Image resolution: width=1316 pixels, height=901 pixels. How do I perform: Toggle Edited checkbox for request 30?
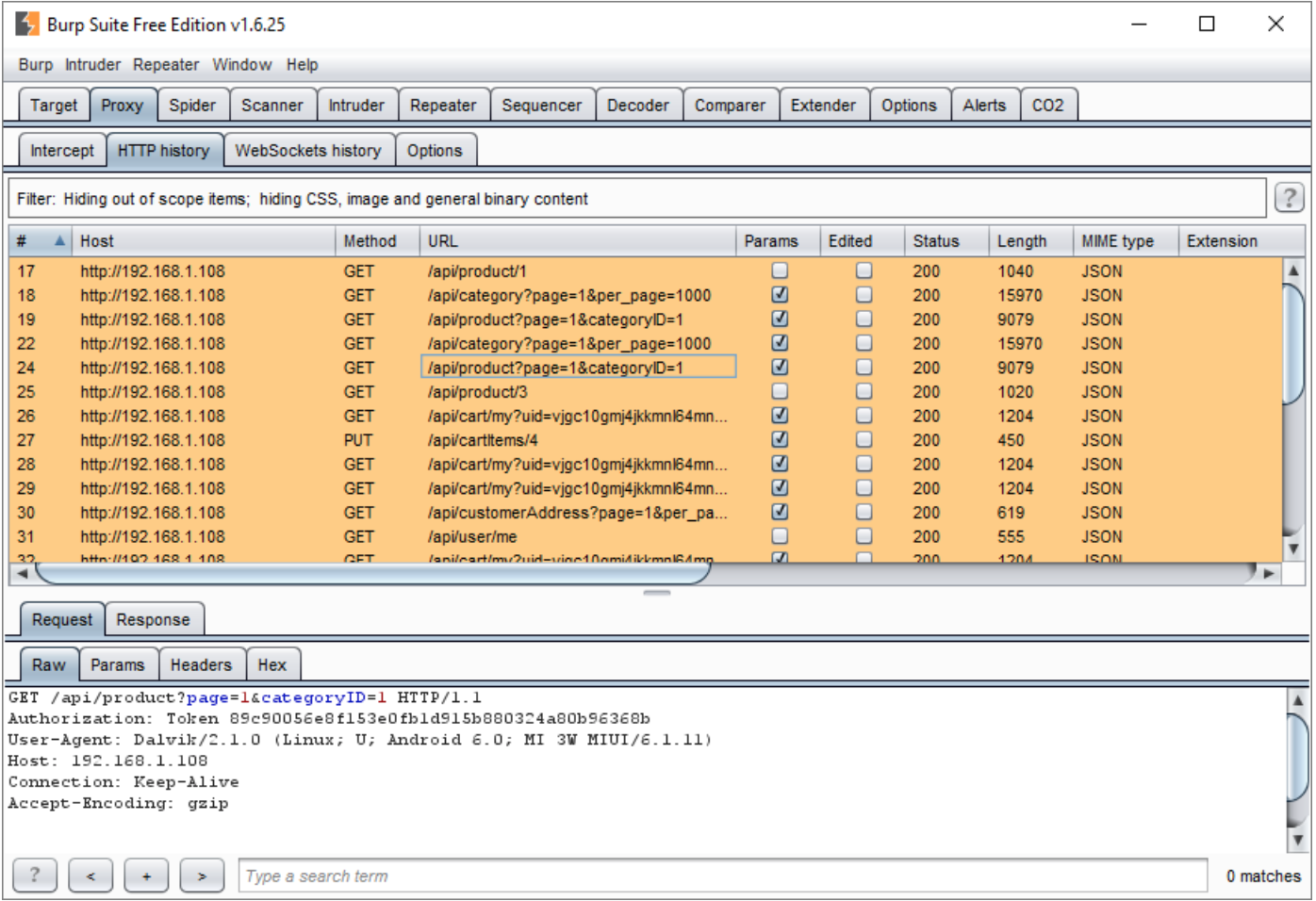[x=864, y=512]
